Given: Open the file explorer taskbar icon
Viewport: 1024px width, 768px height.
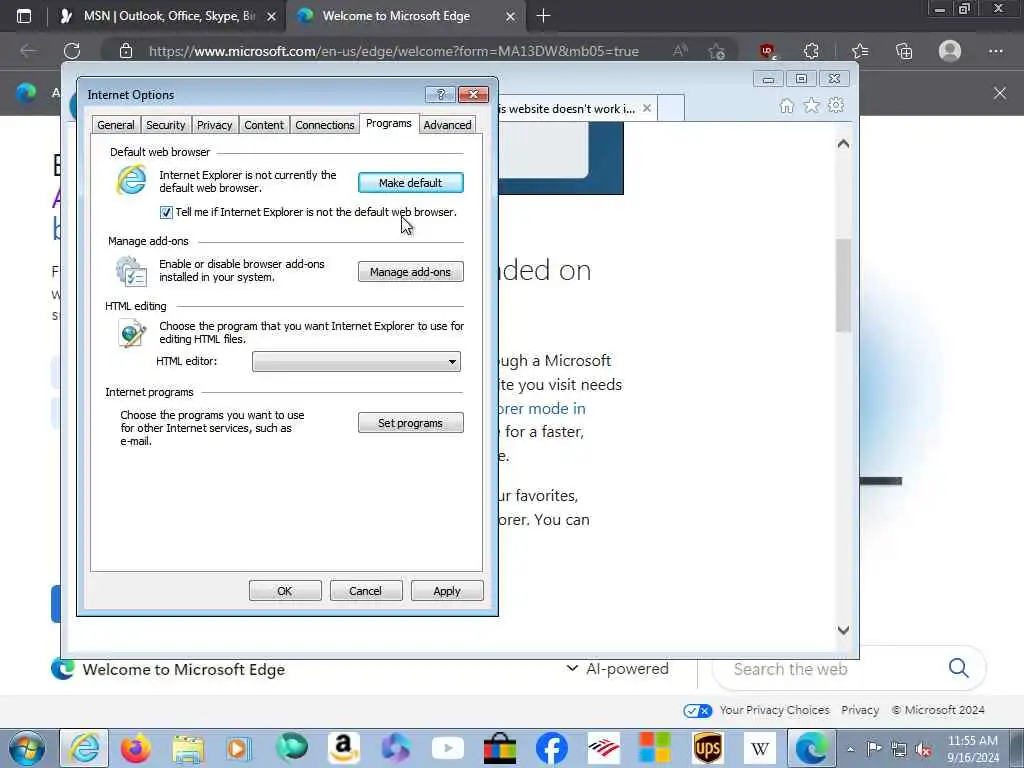Looking at the screenshot, I should point(188,748).
